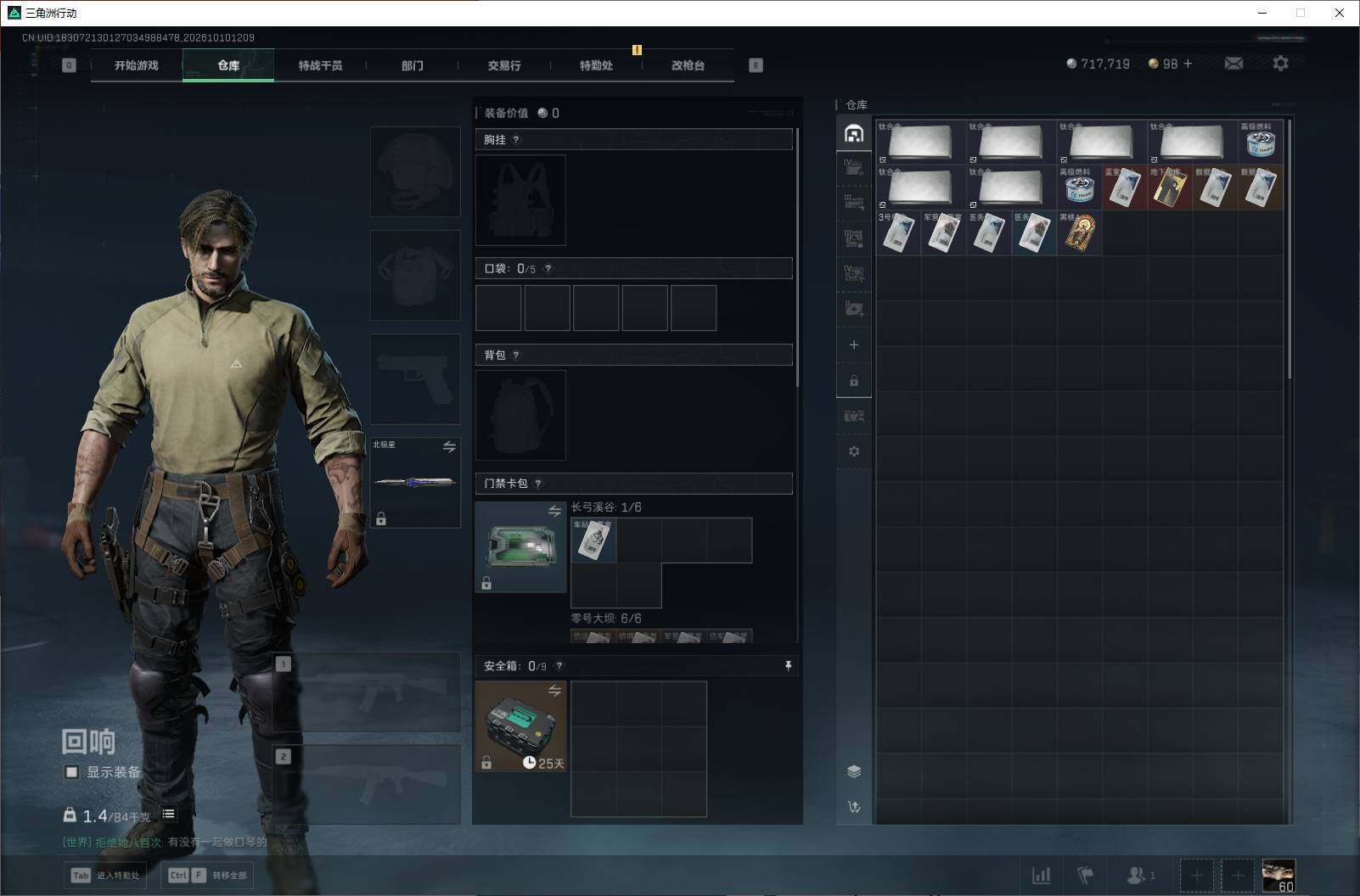Viewport: 1360px width, 896px height.
Task: Click the help icon beside 安全箱
Action: coord(559,666)
